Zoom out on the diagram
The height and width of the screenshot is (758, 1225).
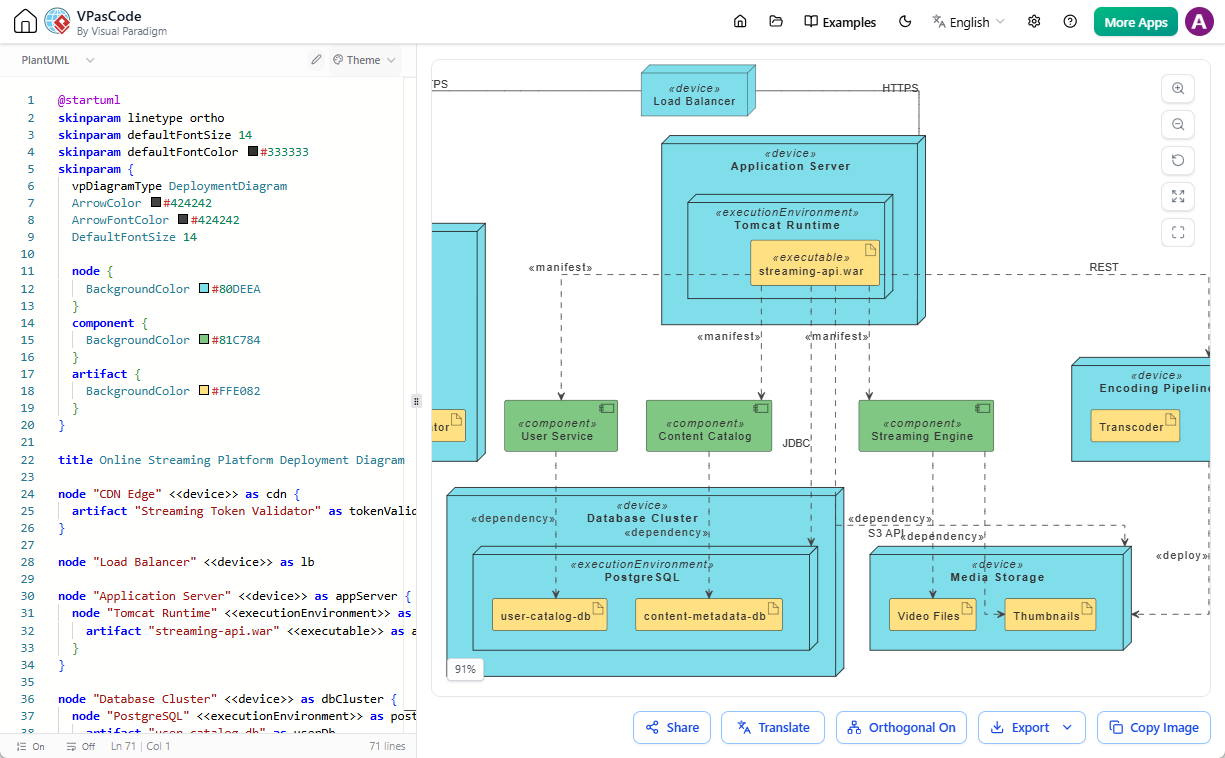1178,125
